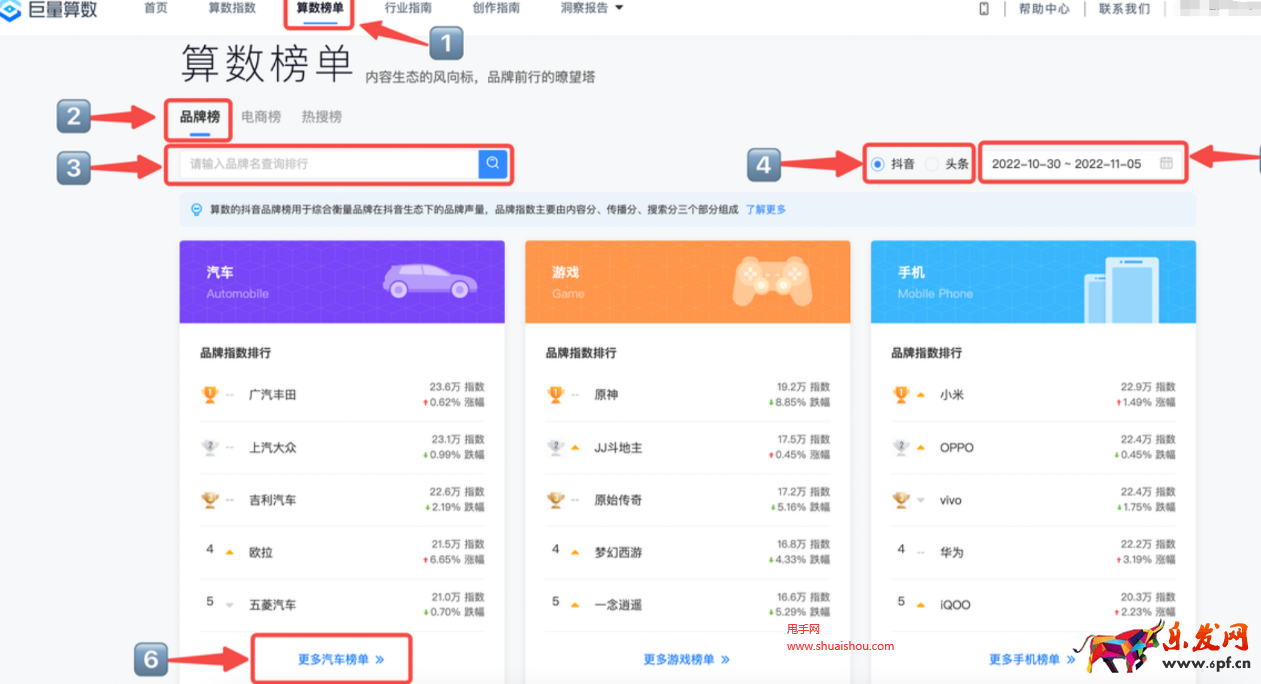This screenshot has width=1261, height=684.
Task: Click the mobile phone icon in header
Action: (x=984, y=8)
